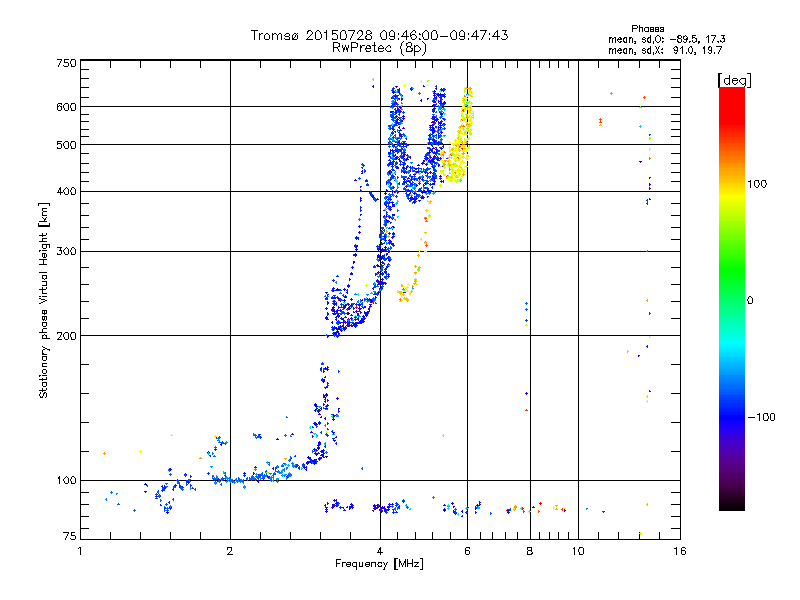This screenshot has width=800, height=600.
Task: Click the y-axis tick label '600'
Action: click(x=66, y=107)
